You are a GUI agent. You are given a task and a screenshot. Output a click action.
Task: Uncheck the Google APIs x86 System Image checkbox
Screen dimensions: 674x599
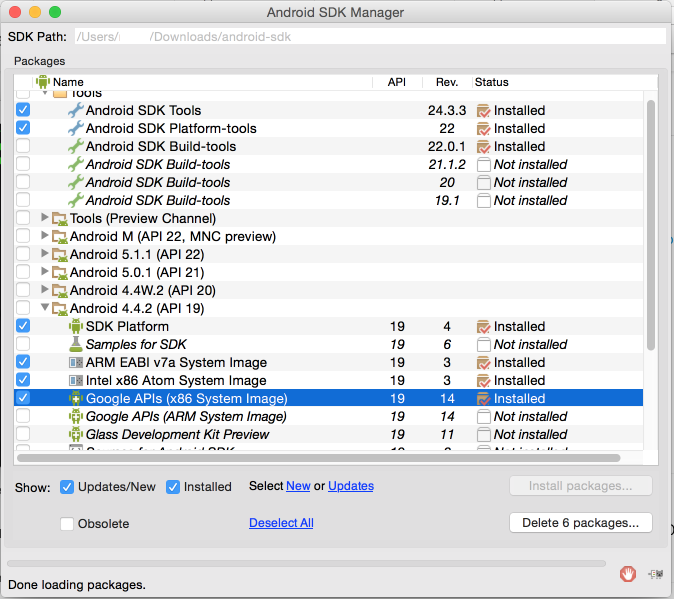point(23,398)
